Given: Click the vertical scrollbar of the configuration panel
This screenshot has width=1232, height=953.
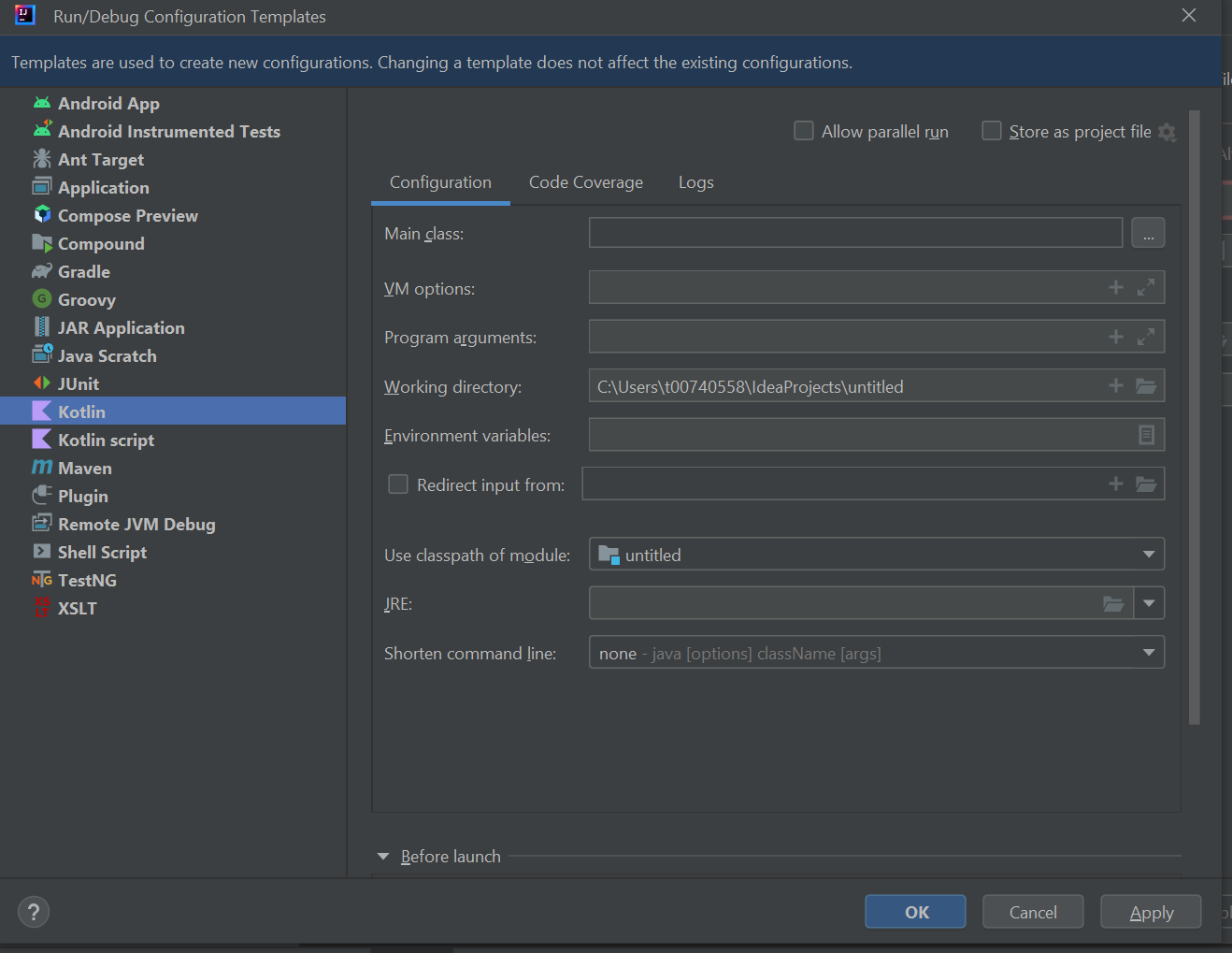Looking at the screenshot, I should (x=1195, y=417).
